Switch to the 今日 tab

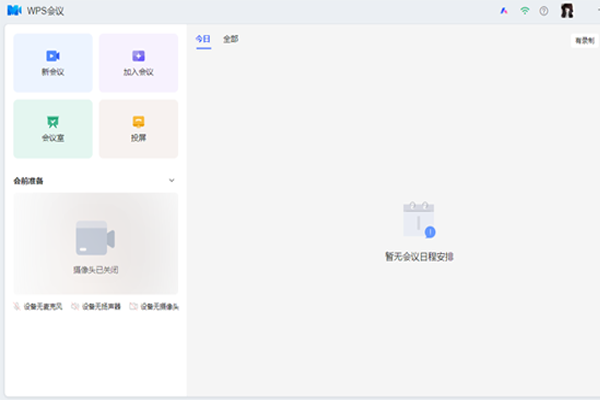tap(203, 39)
